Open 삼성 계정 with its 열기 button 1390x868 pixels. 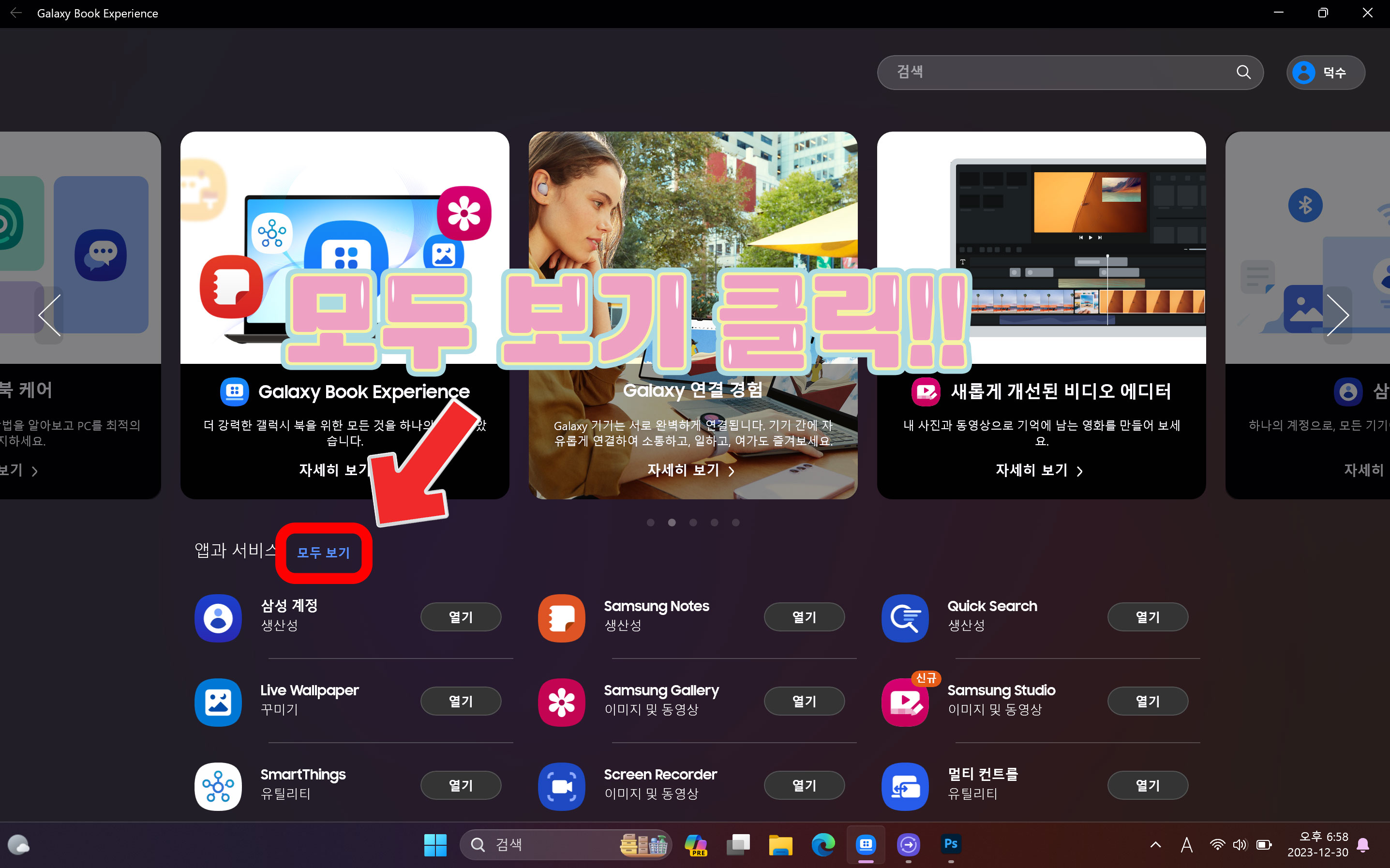pyautogui.click(x=460, y=617)
